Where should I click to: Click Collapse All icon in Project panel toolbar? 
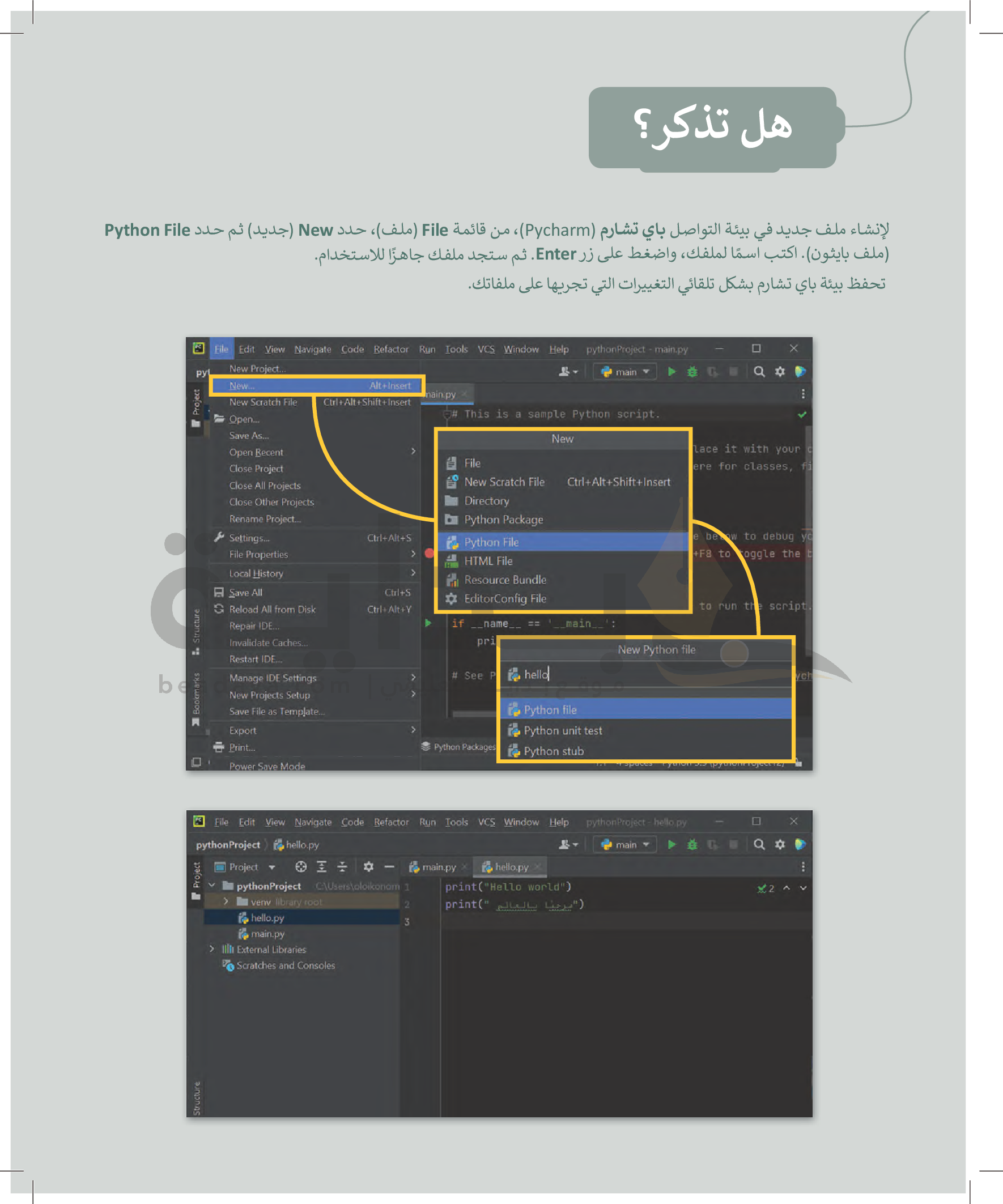coord(342,866)
